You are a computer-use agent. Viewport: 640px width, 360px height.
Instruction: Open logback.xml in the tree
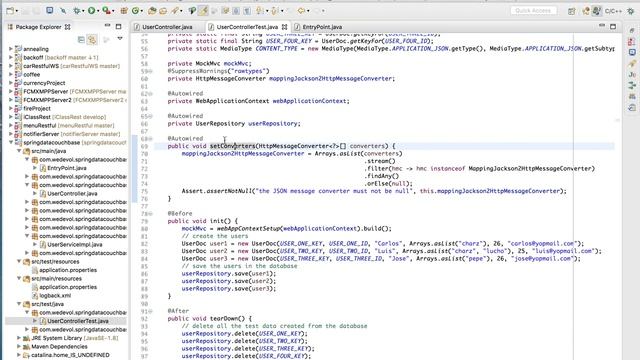(55, 296)
